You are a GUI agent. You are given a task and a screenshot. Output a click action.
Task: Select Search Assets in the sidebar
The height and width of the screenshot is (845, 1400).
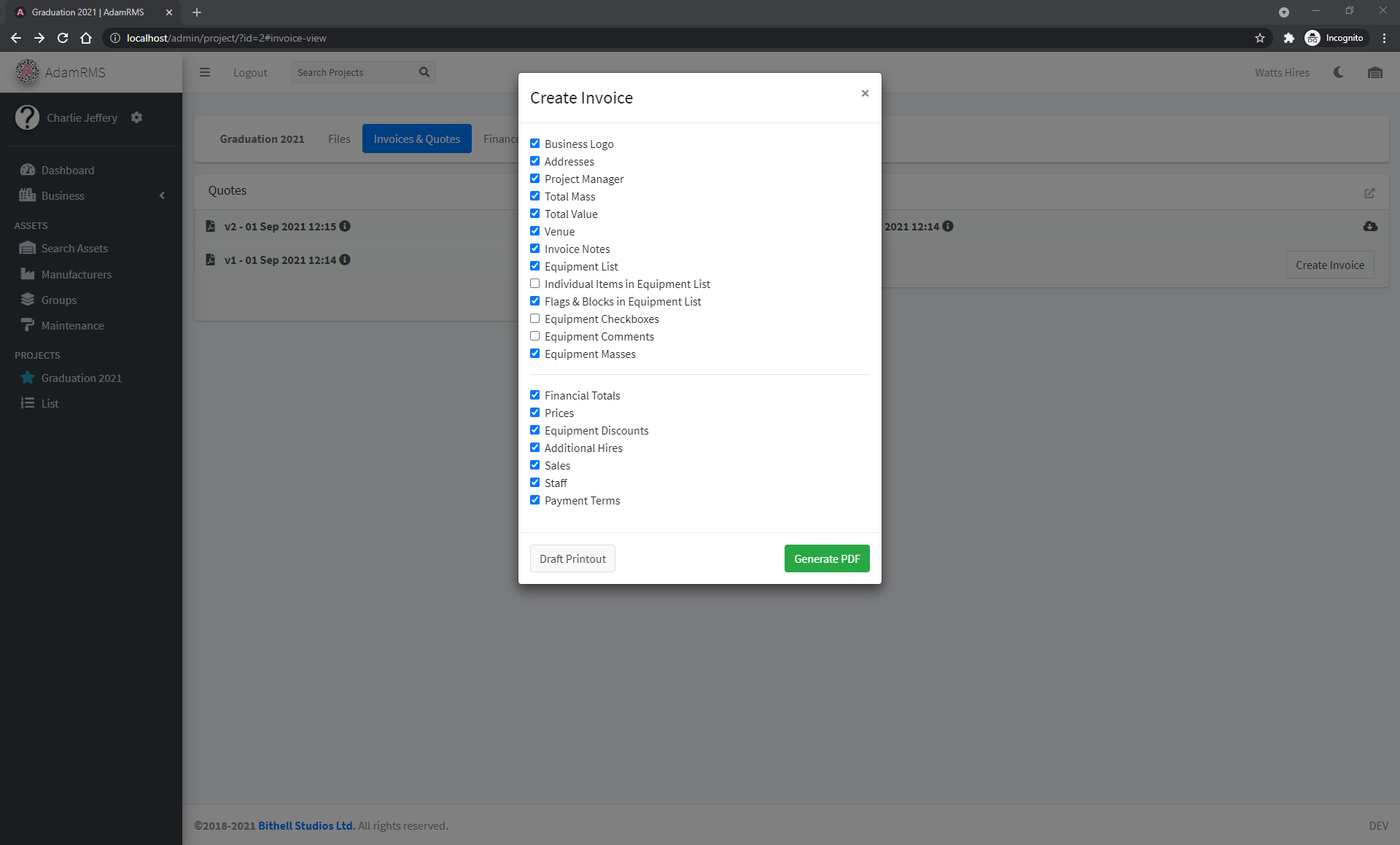tap(74, 248)
